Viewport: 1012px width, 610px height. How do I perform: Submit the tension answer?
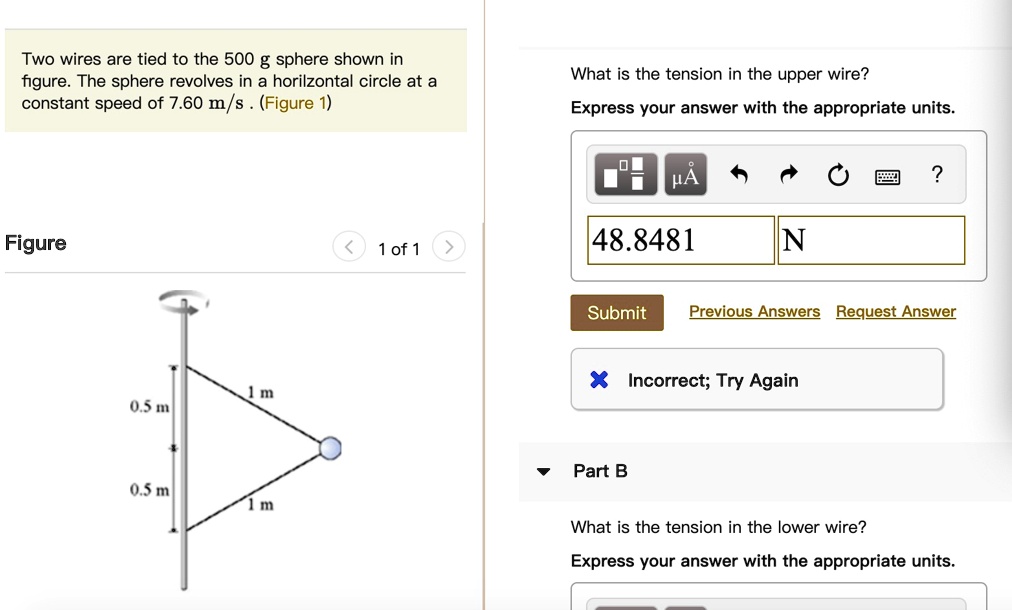pyautogui.click(x=616, y=312)
